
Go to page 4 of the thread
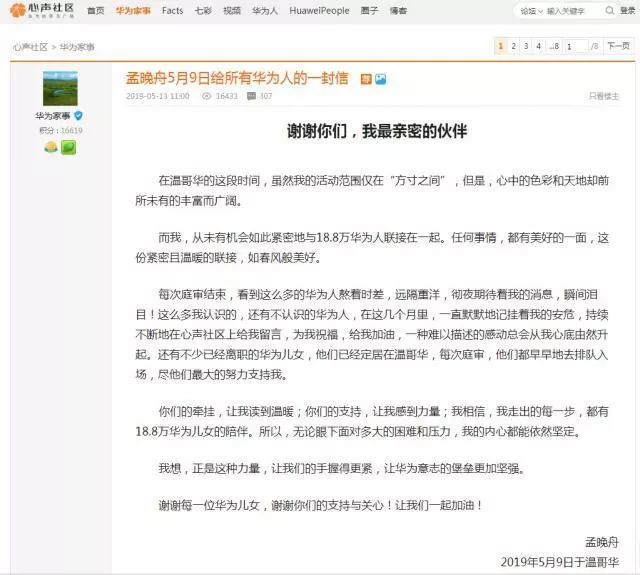(539, 46)
